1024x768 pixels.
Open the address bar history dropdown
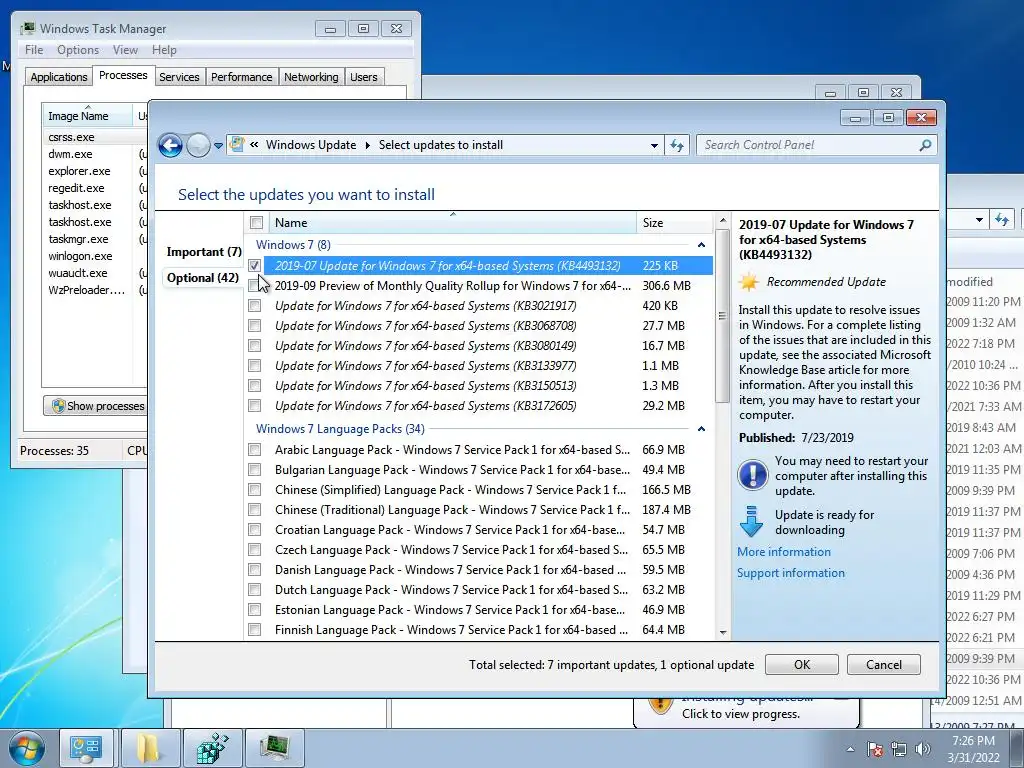point(654,146)
